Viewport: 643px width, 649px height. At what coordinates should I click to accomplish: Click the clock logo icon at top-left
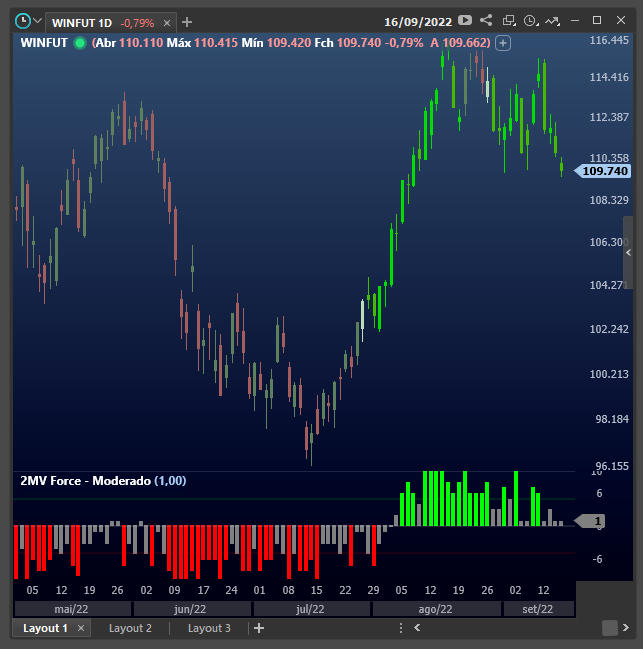click(x=22, y=21)
